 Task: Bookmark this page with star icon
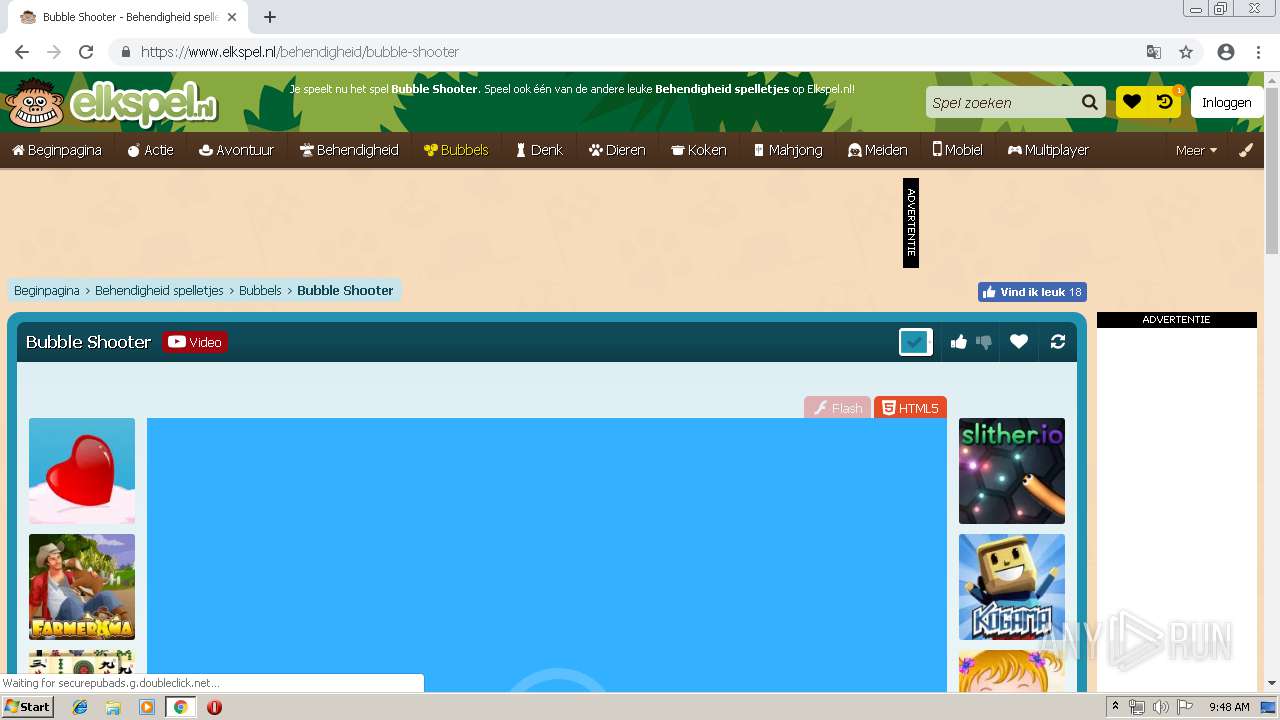pyautogui.click(x=1186, y=52)
